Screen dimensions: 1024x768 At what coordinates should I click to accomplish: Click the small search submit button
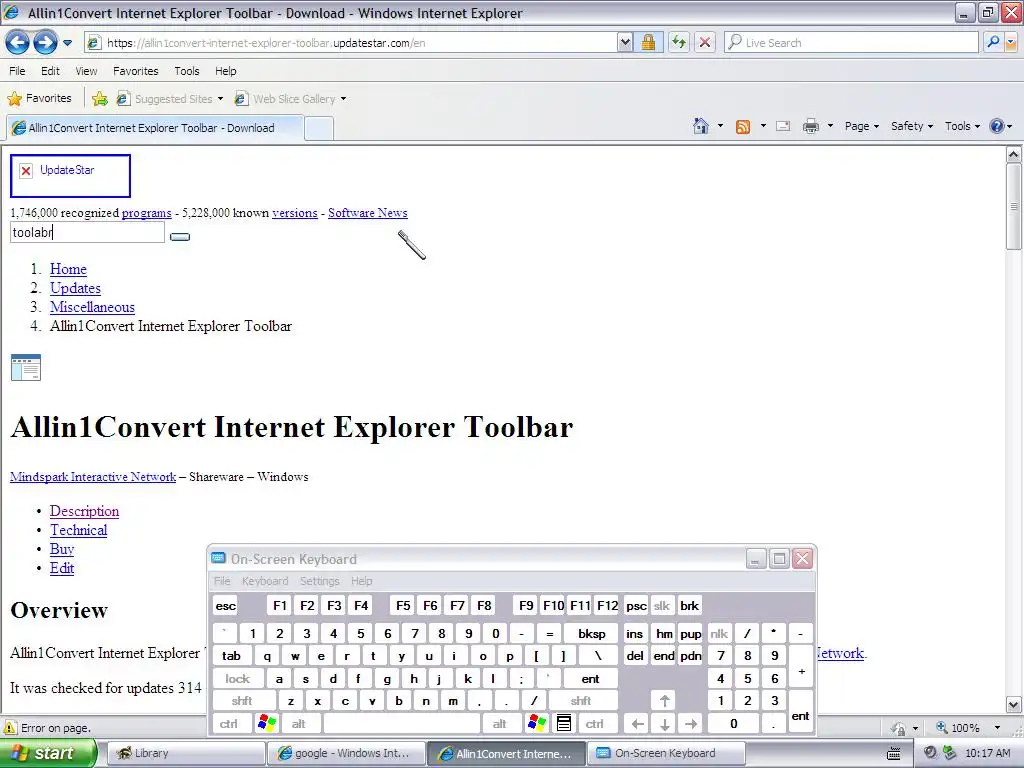[180, 236]
